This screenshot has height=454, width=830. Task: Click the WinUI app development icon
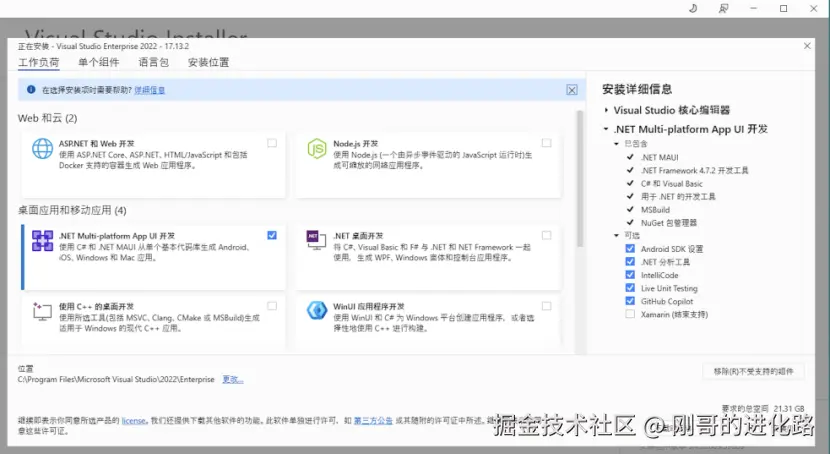tap(317, 311)
